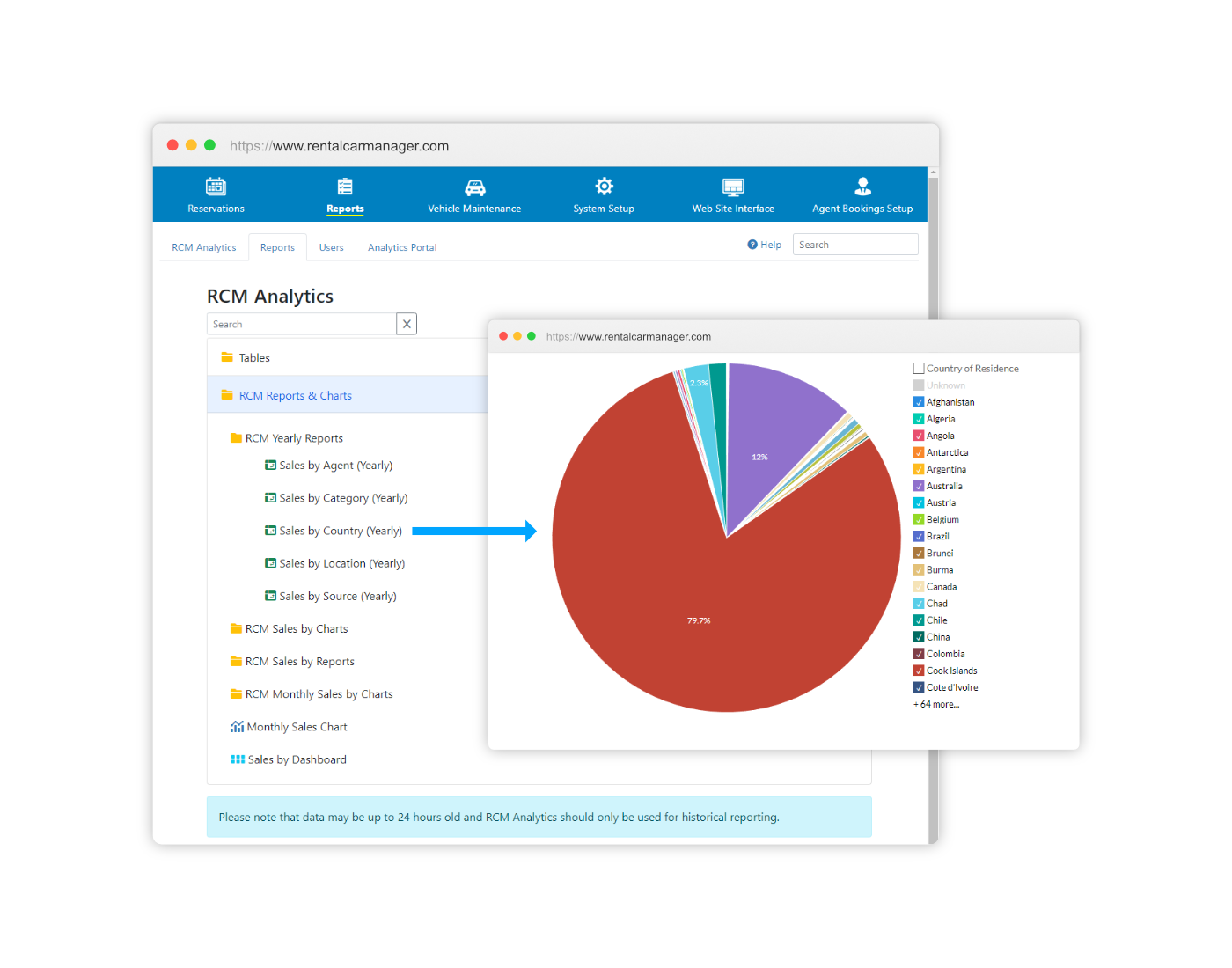1232x968 pixels.
Task: Open the Analytics Portal tab
Action: 401,247
